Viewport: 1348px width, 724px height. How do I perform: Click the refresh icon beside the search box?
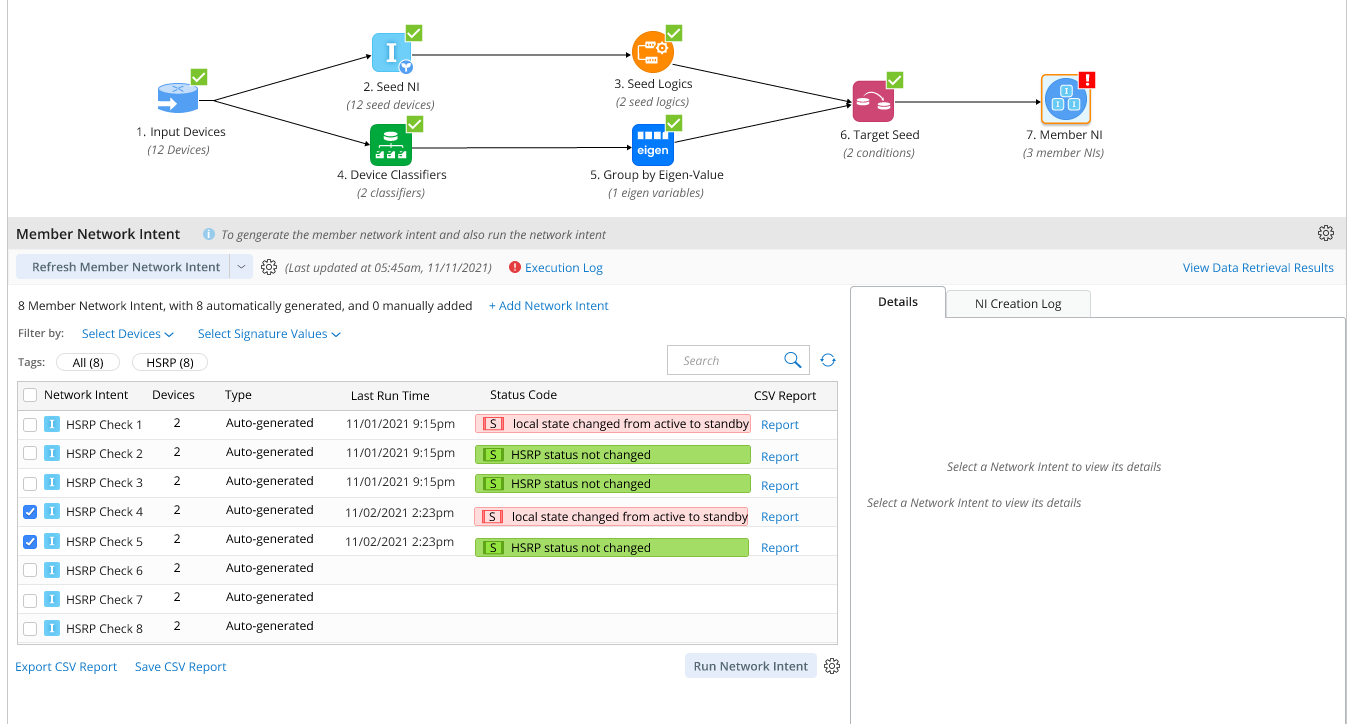tap(827, 360)
